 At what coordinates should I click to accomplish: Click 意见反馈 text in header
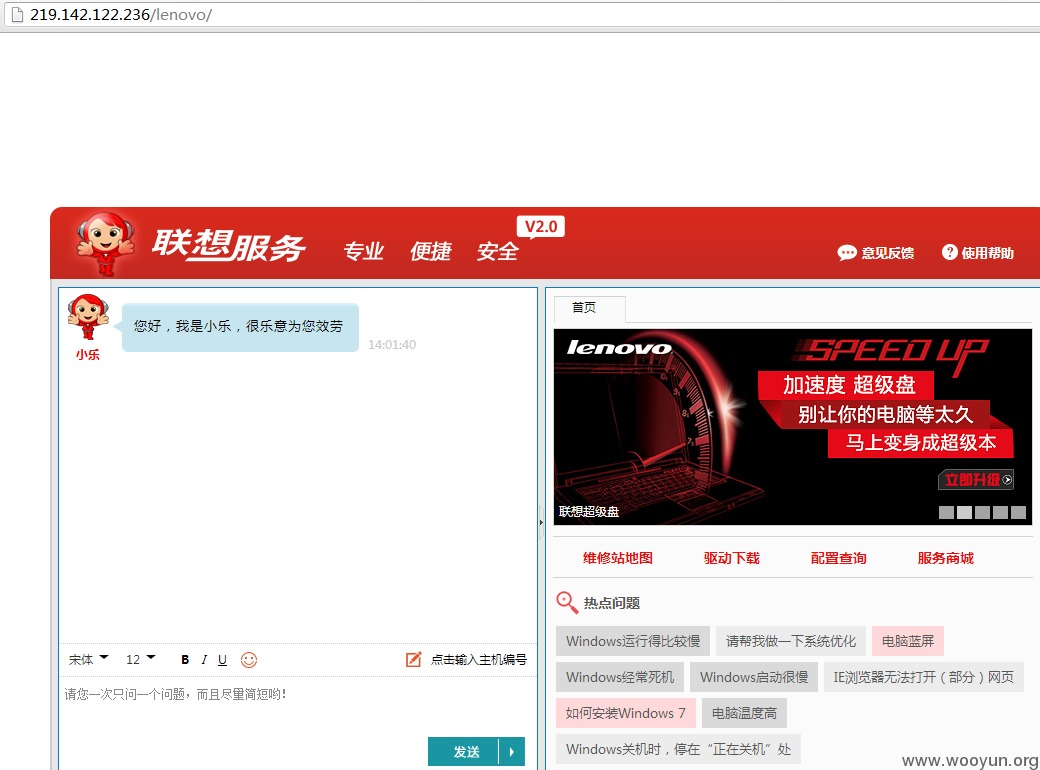click(x=887, y=253)
